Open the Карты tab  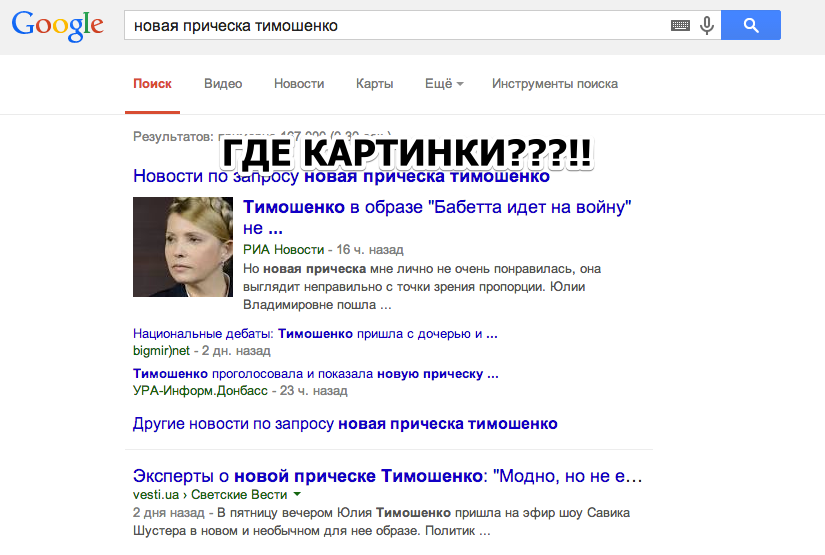point(375,84)
